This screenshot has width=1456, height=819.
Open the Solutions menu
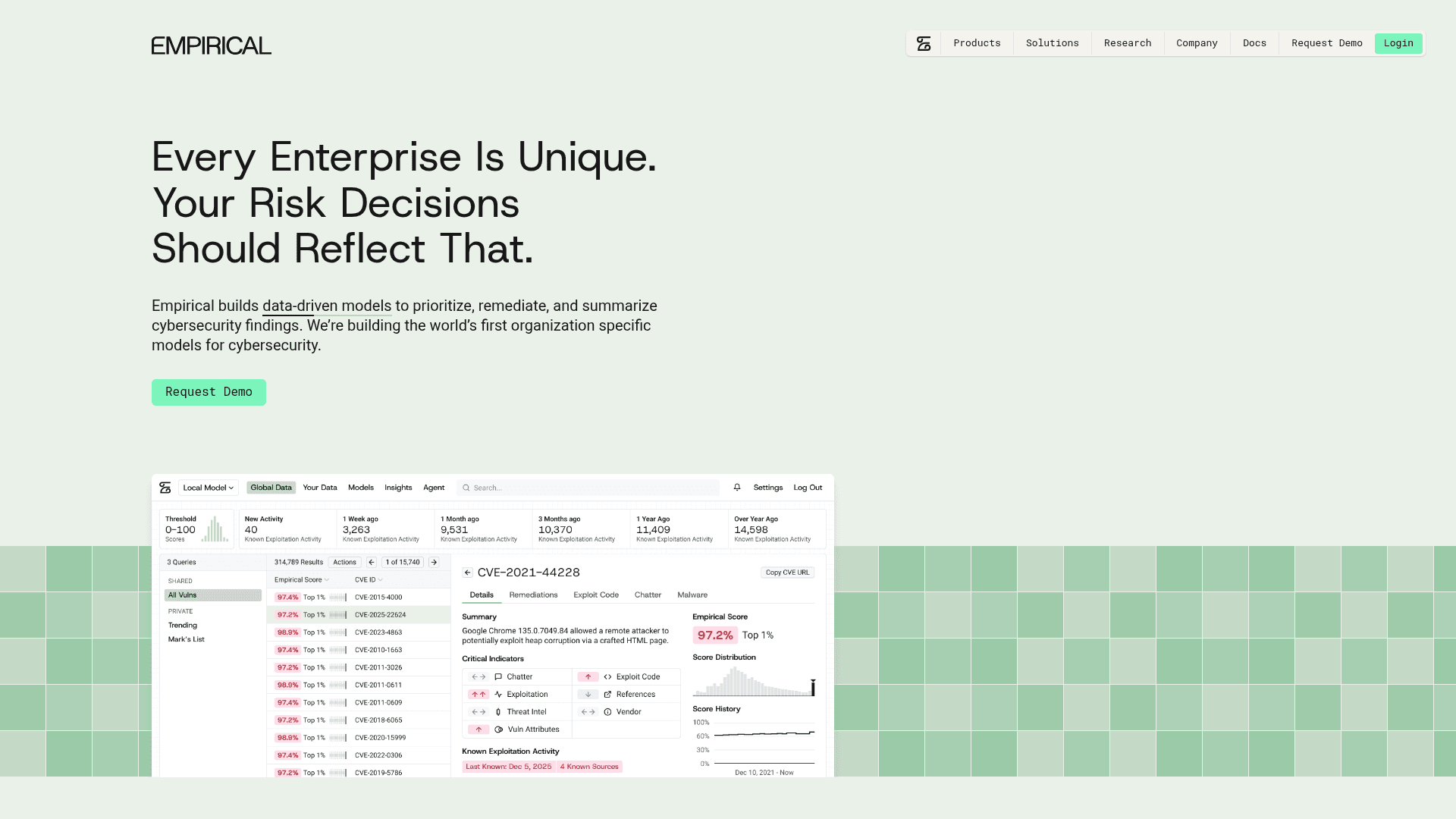pos(1052,43)
